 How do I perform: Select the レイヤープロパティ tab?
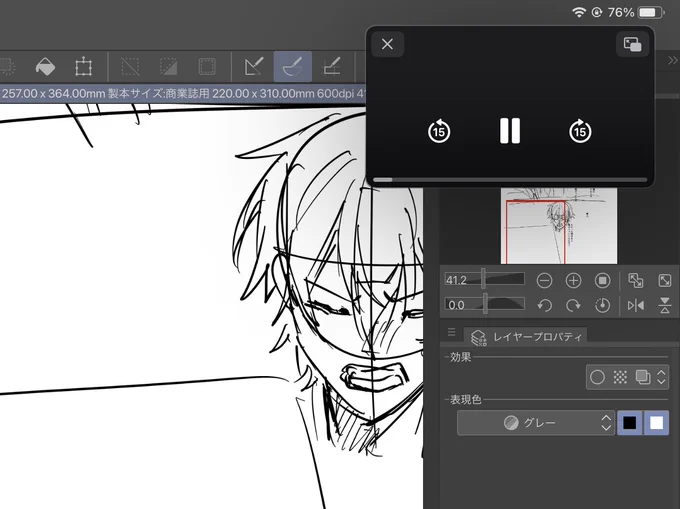point(525,337)
